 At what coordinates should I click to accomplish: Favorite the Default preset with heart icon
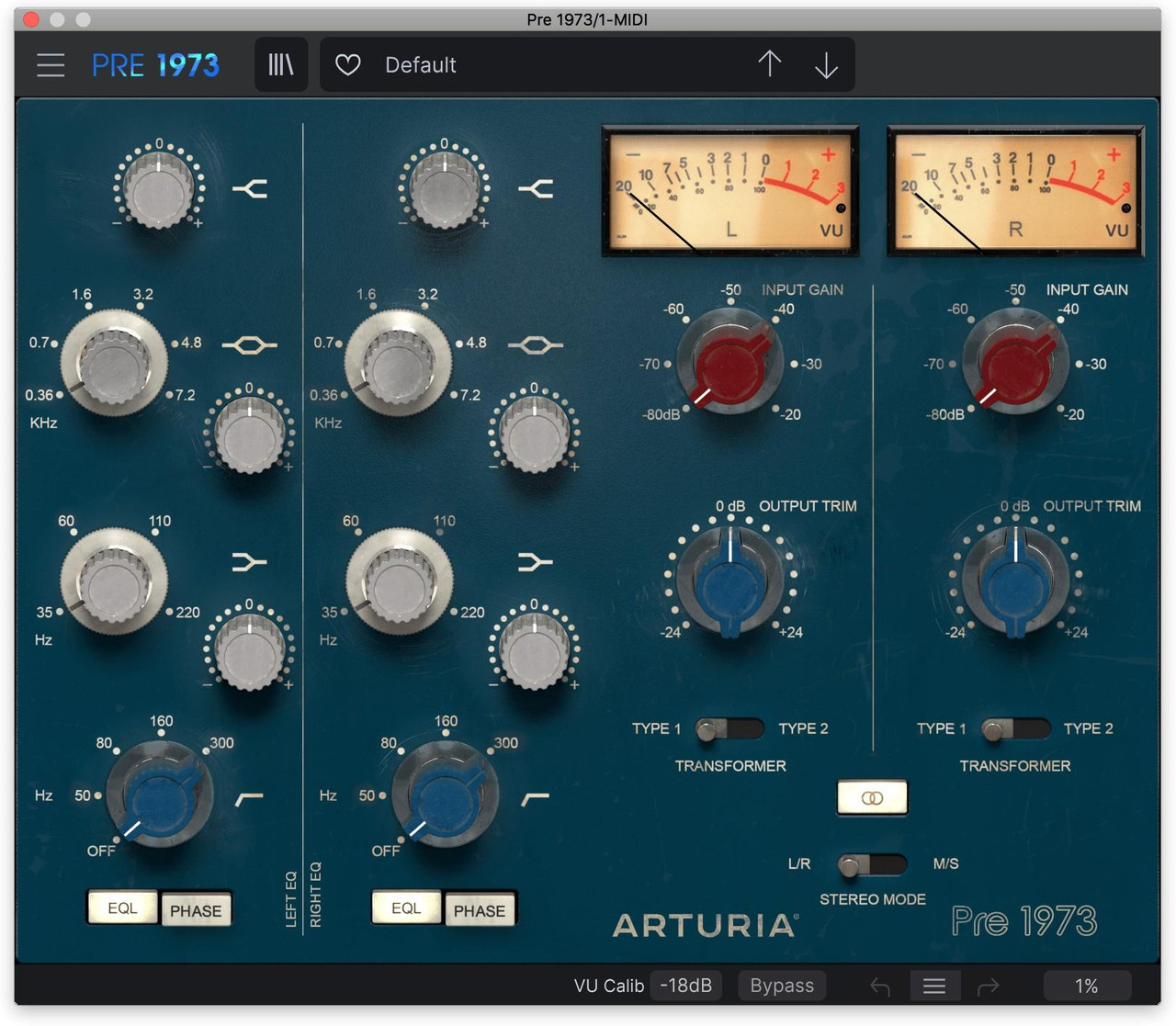(347, 65)
